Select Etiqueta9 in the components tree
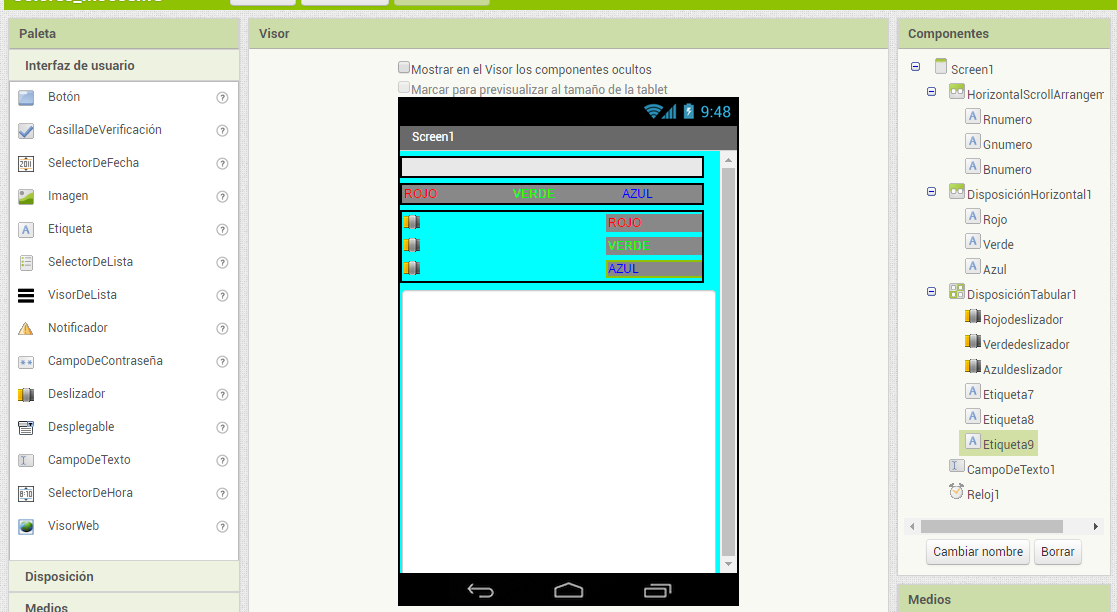This screenshot has height=612, width=1117. [998, 442]
